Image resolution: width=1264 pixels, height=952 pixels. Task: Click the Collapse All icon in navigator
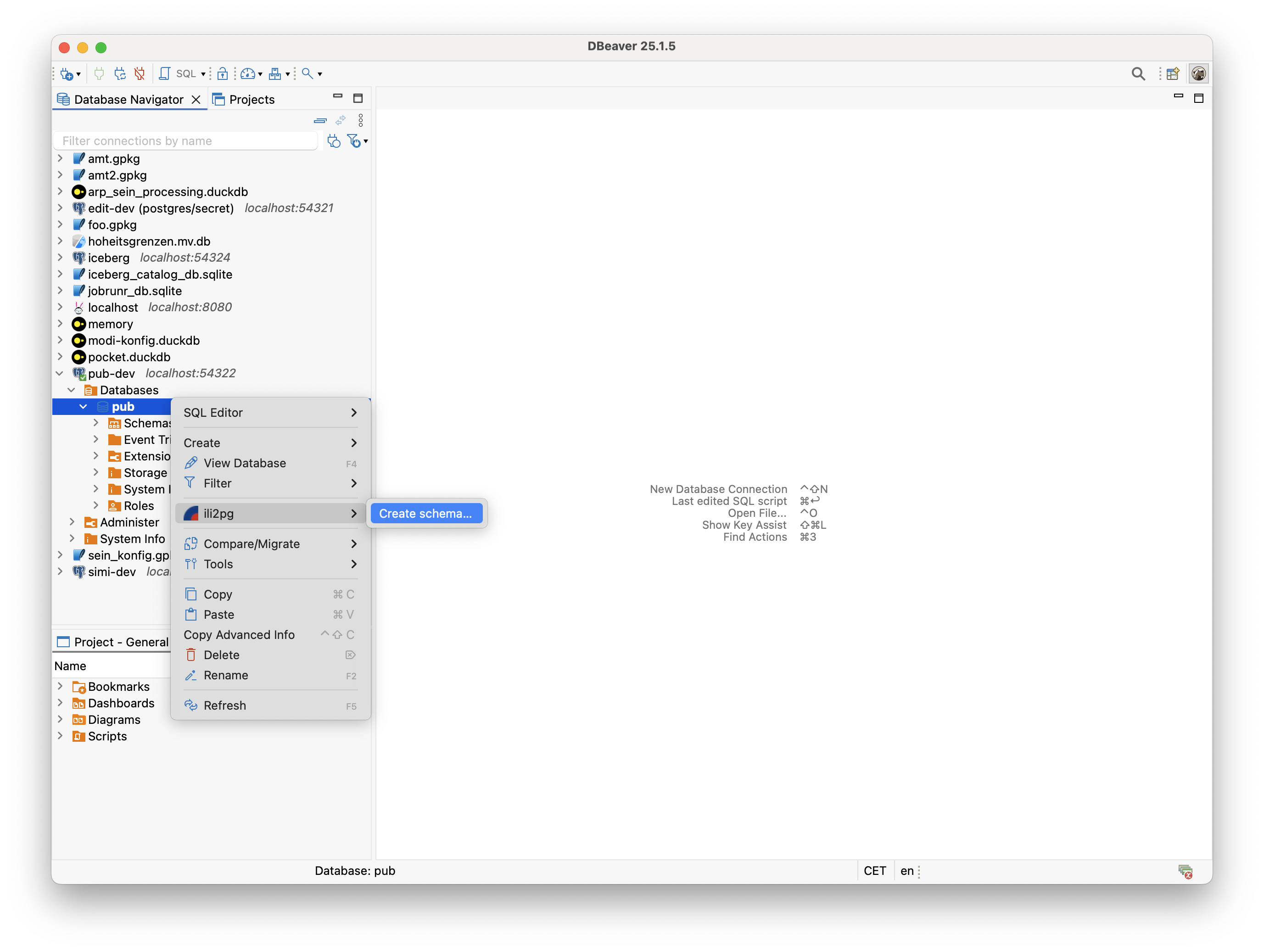click(x=320, y=121)
